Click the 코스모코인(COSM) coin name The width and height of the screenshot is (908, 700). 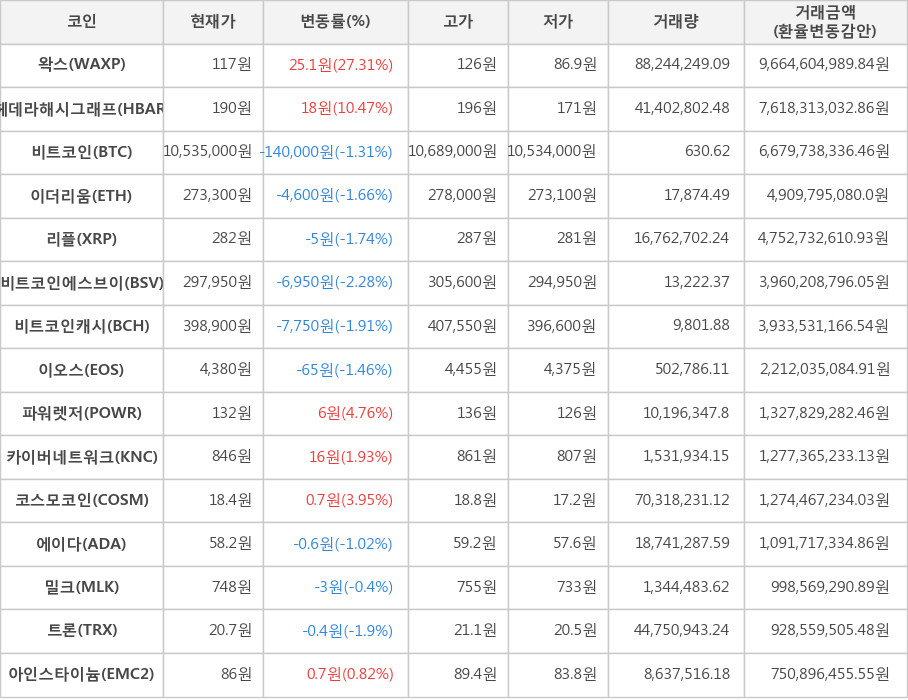(82, 500)
